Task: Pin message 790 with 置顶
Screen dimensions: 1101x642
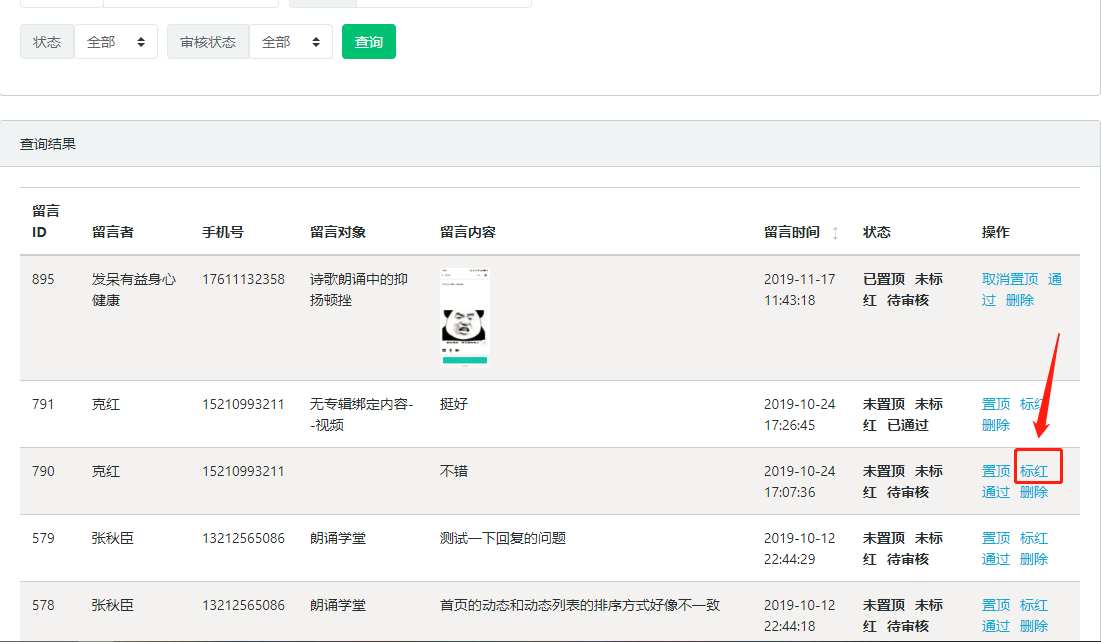Action: [996, 471]
